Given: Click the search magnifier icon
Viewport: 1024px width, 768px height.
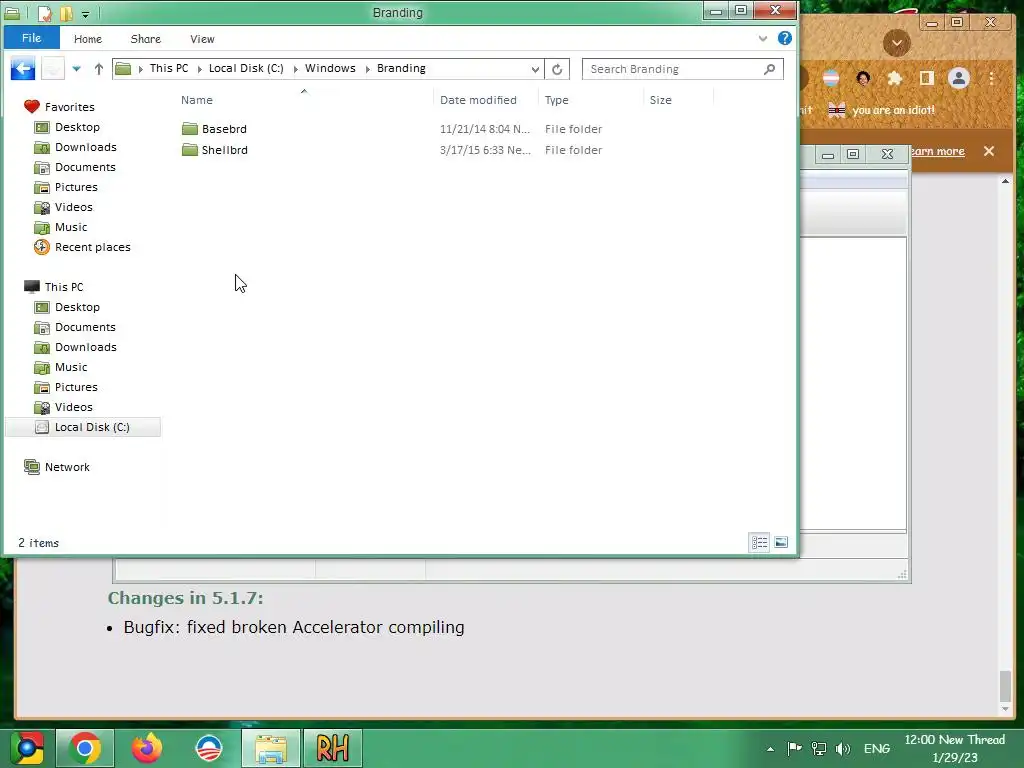Looking at the screenshot, I should 770,69.
